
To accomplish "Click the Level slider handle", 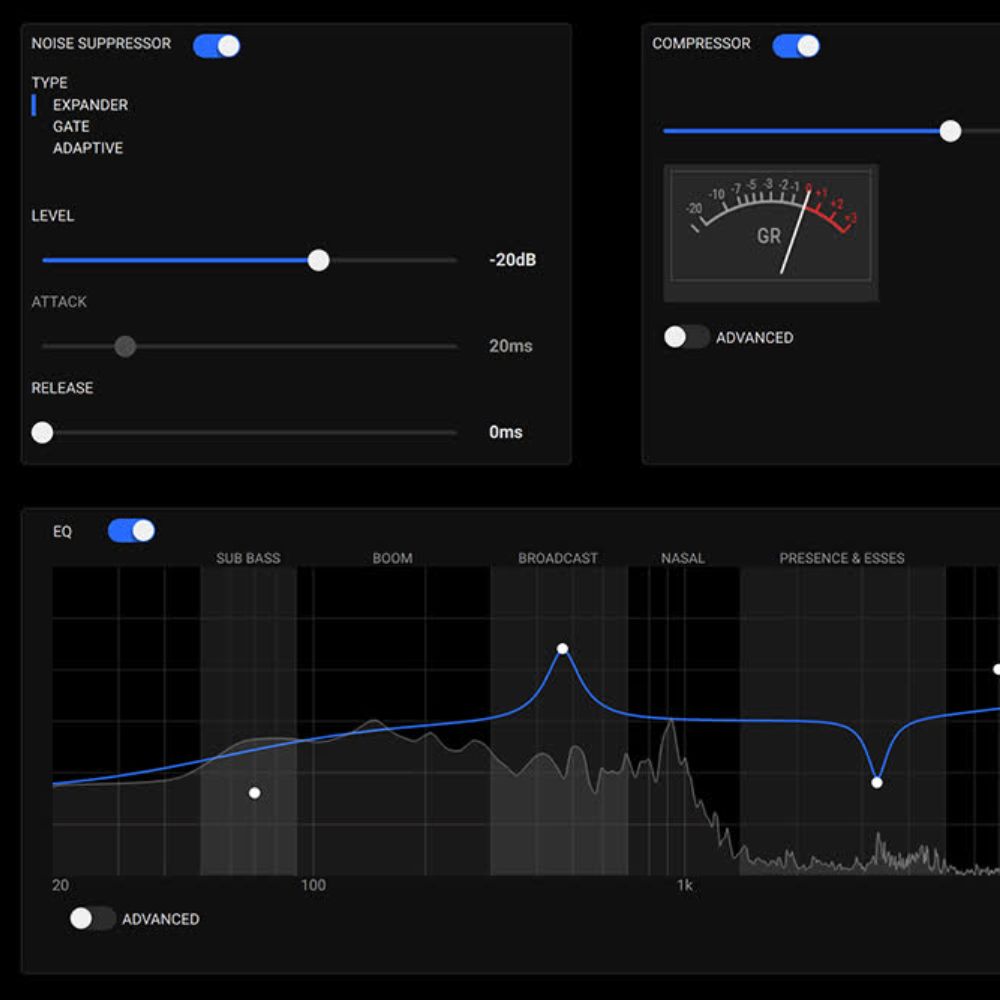I will tap(318, 260).
